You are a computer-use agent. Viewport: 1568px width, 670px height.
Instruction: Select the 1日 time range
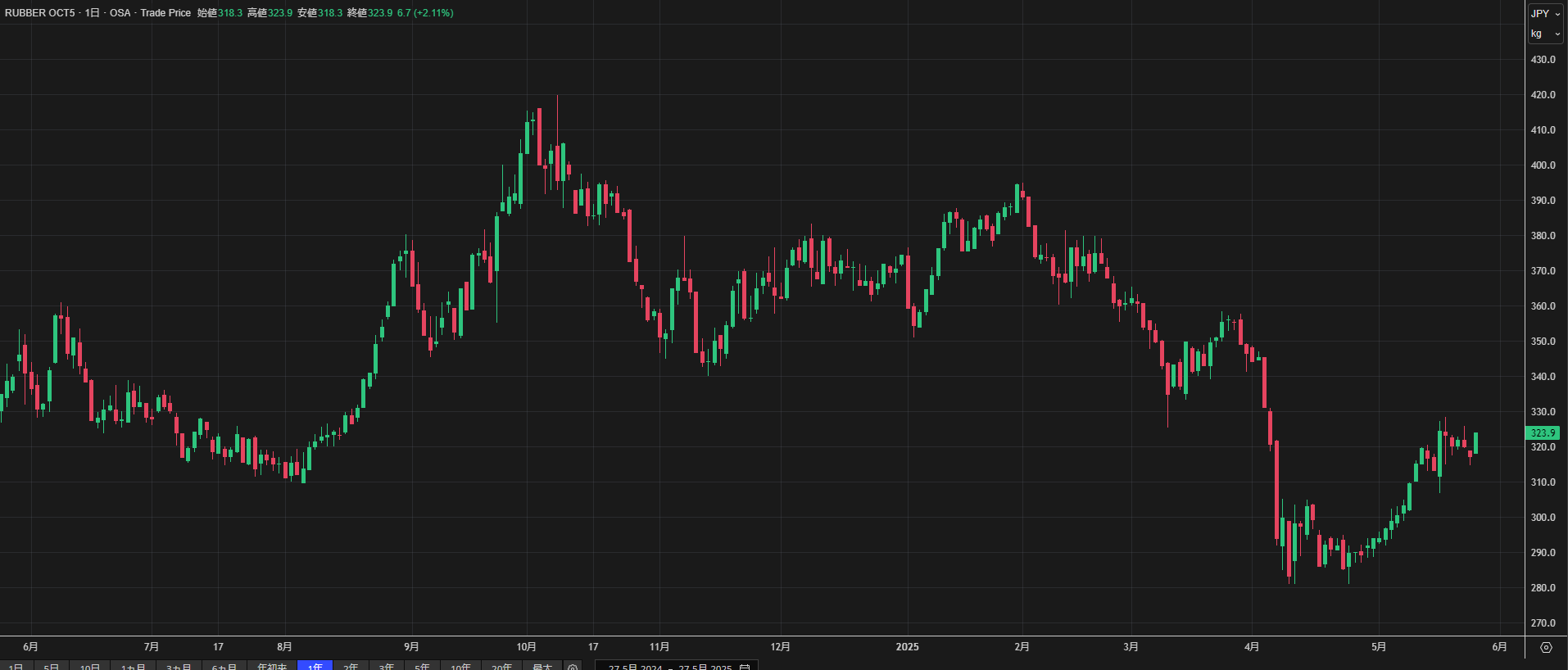(x=16, y=667)
